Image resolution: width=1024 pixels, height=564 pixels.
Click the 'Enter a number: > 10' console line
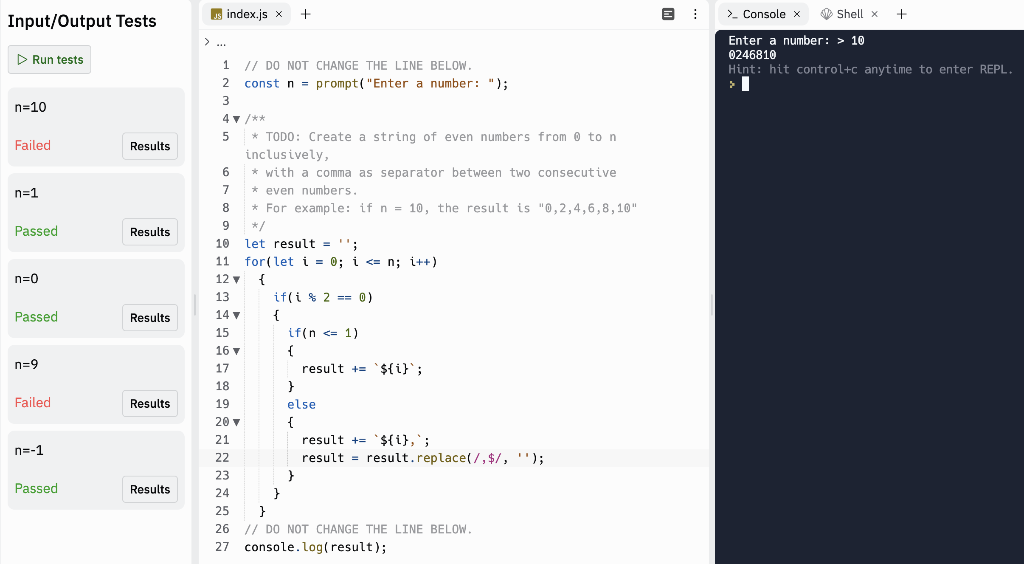point(796,40)
